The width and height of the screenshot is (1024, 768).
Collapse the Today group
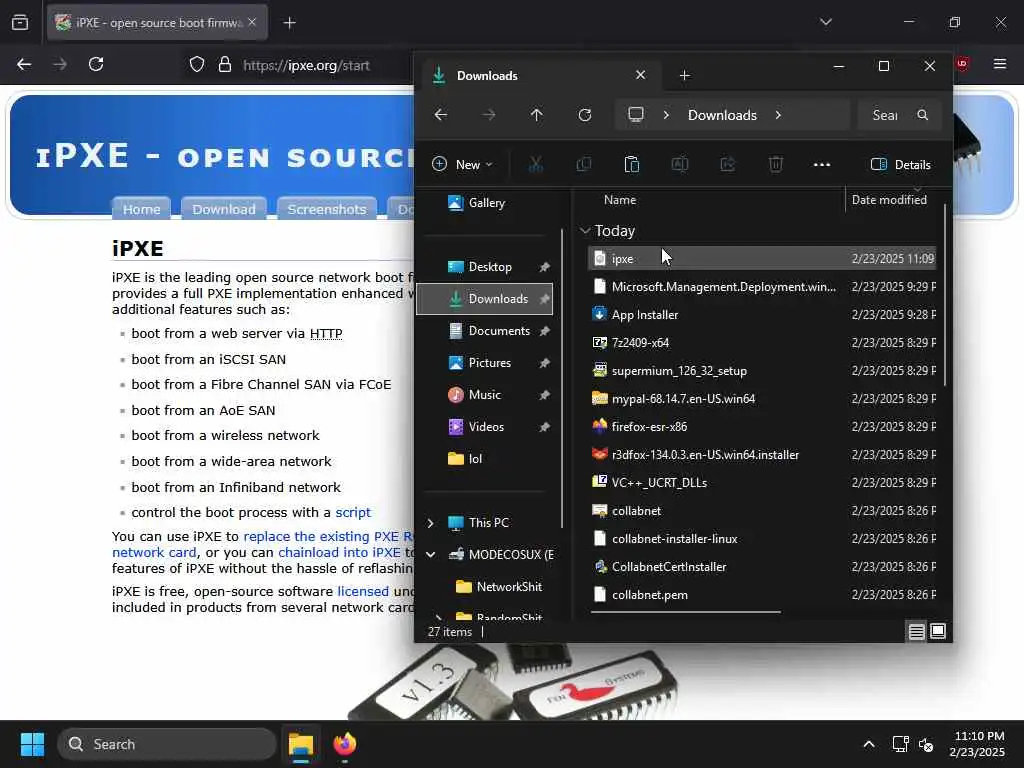pyautogui.click(x=585, y=231)
